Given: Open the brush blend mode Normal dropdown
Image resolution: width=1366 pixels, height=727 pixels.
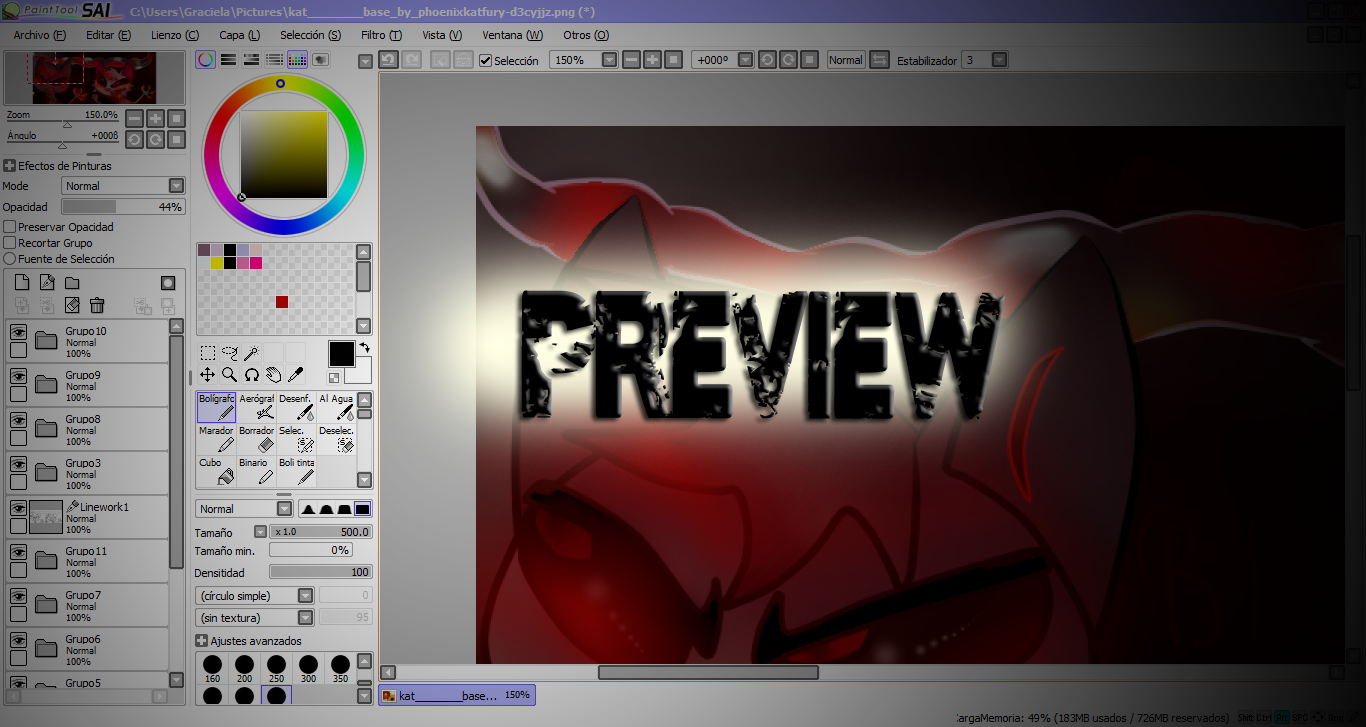Looking at the screenshot, I should (x=244, y=509).
